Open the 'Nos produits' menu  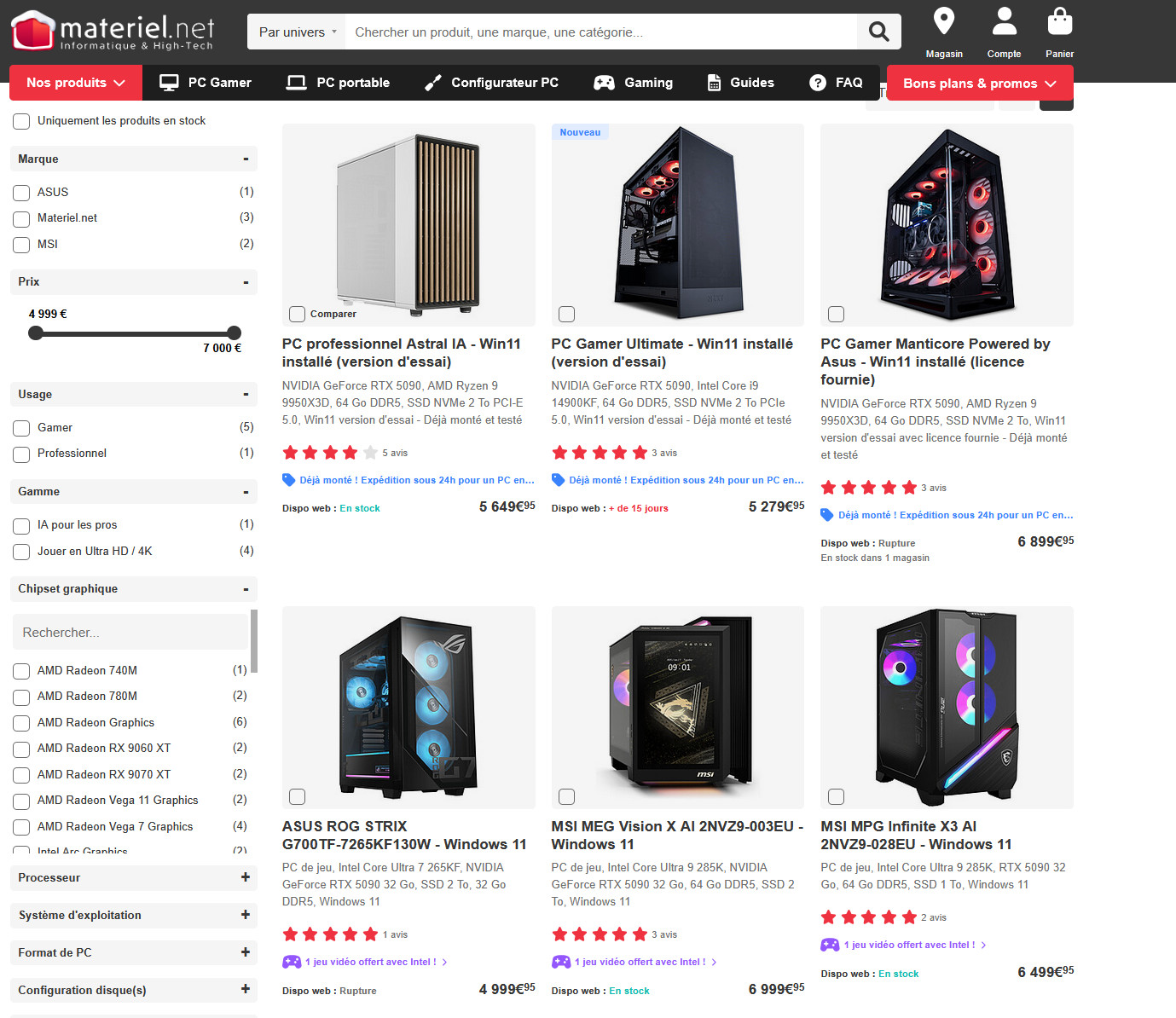tap(76, 83)
